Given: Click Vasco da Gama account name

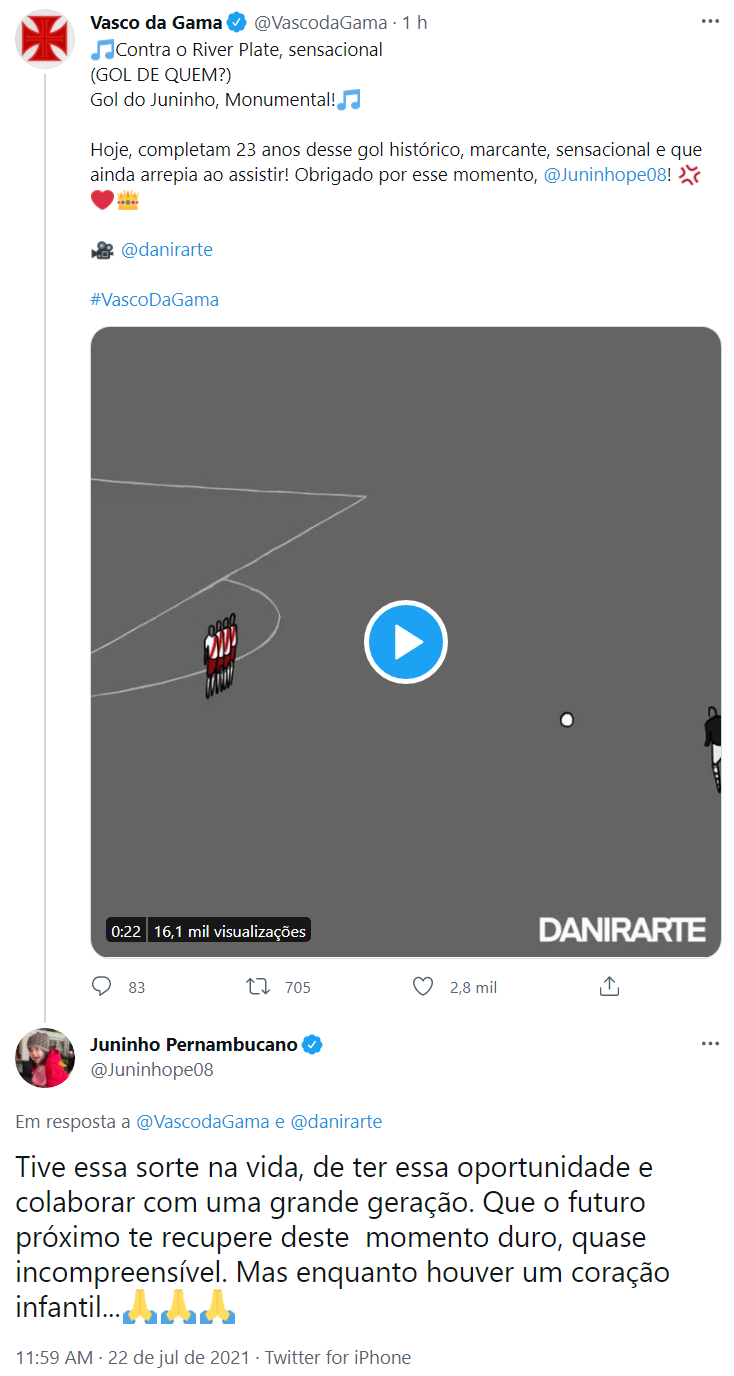Looking at the screenshot, I should 156,22.
